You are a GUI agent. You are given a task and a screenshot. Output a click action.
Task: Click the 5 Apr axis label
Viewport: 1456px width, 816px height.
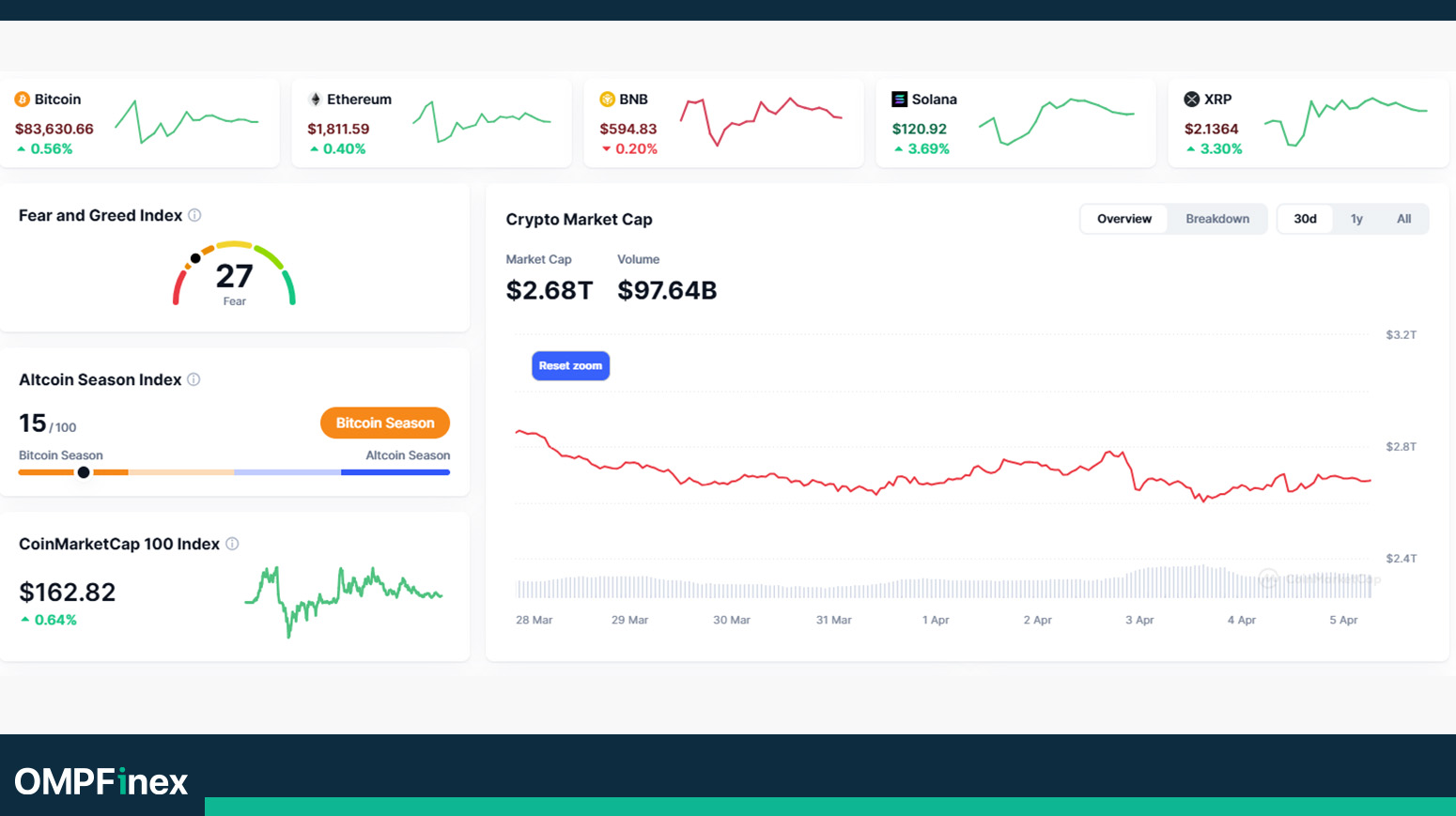[1343, 620]
